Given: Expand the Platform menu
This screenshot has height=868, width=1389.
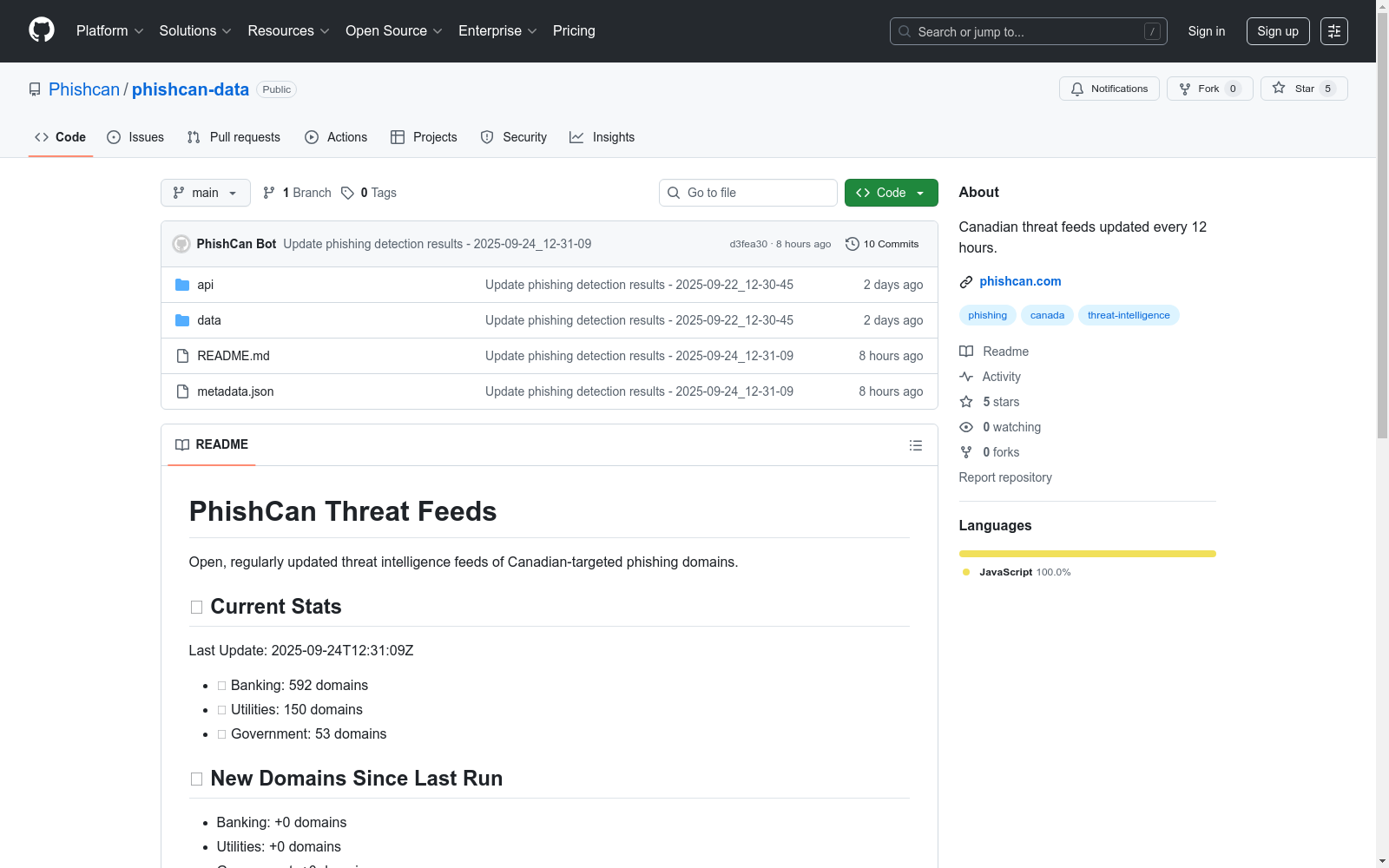Looking at the screenshot, I should 110,31.
